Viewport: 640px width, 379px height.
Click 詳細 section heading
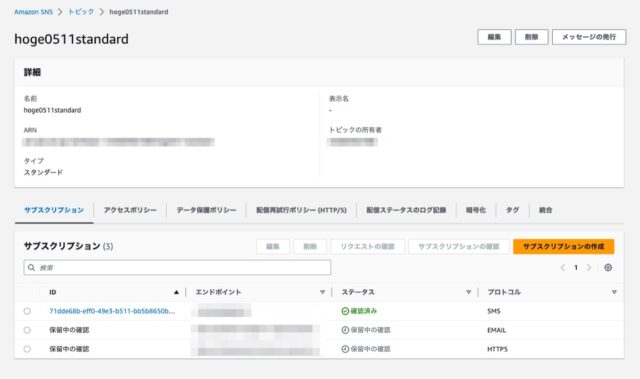pyautogui.click(x=32, y=72)
